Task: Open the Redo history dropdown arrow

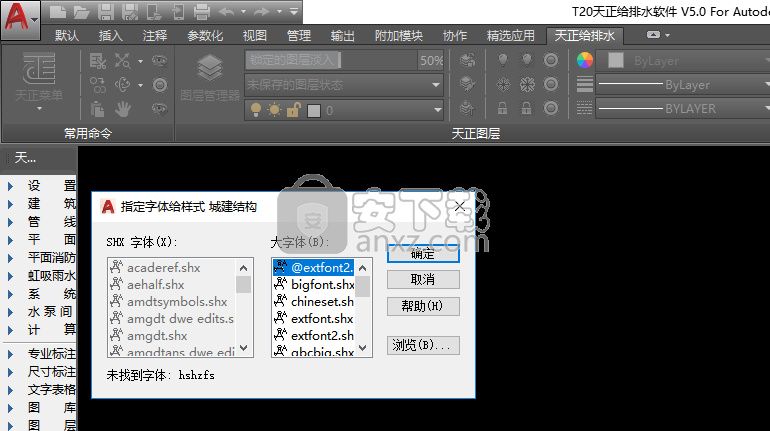Action: [279, 11]
